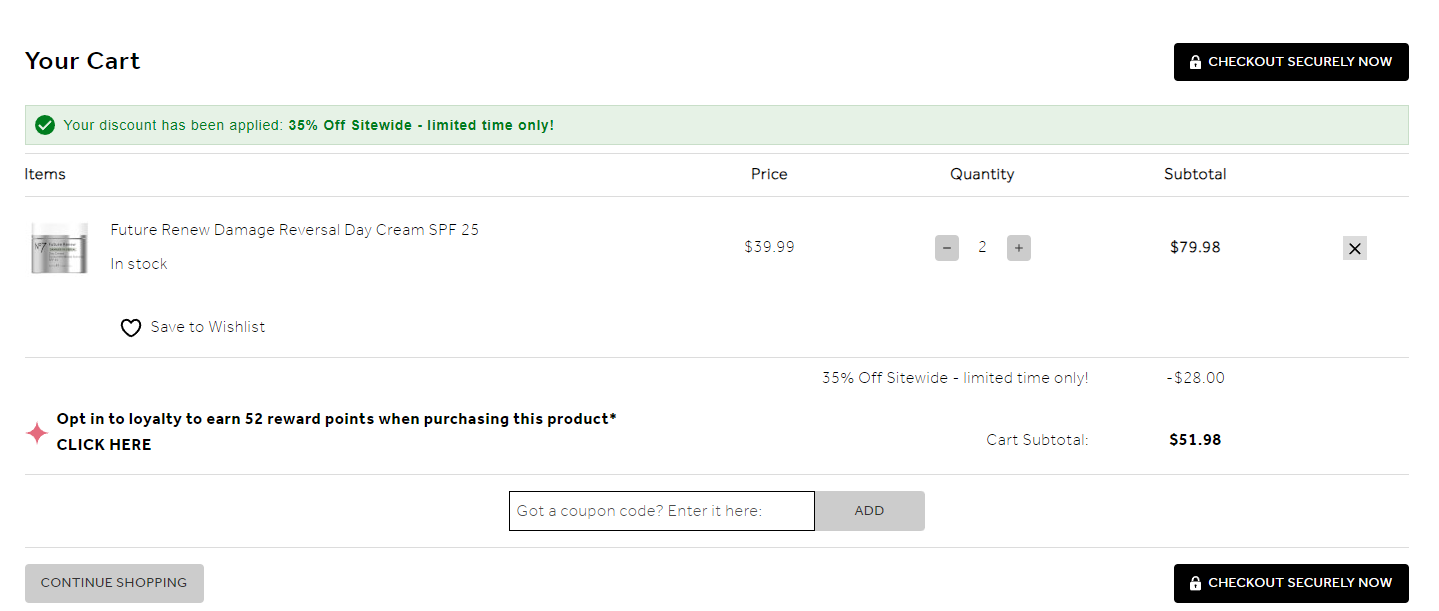Screen dimensions: 1439x611
Task: Click the minus quantity button
Action: 946,248
